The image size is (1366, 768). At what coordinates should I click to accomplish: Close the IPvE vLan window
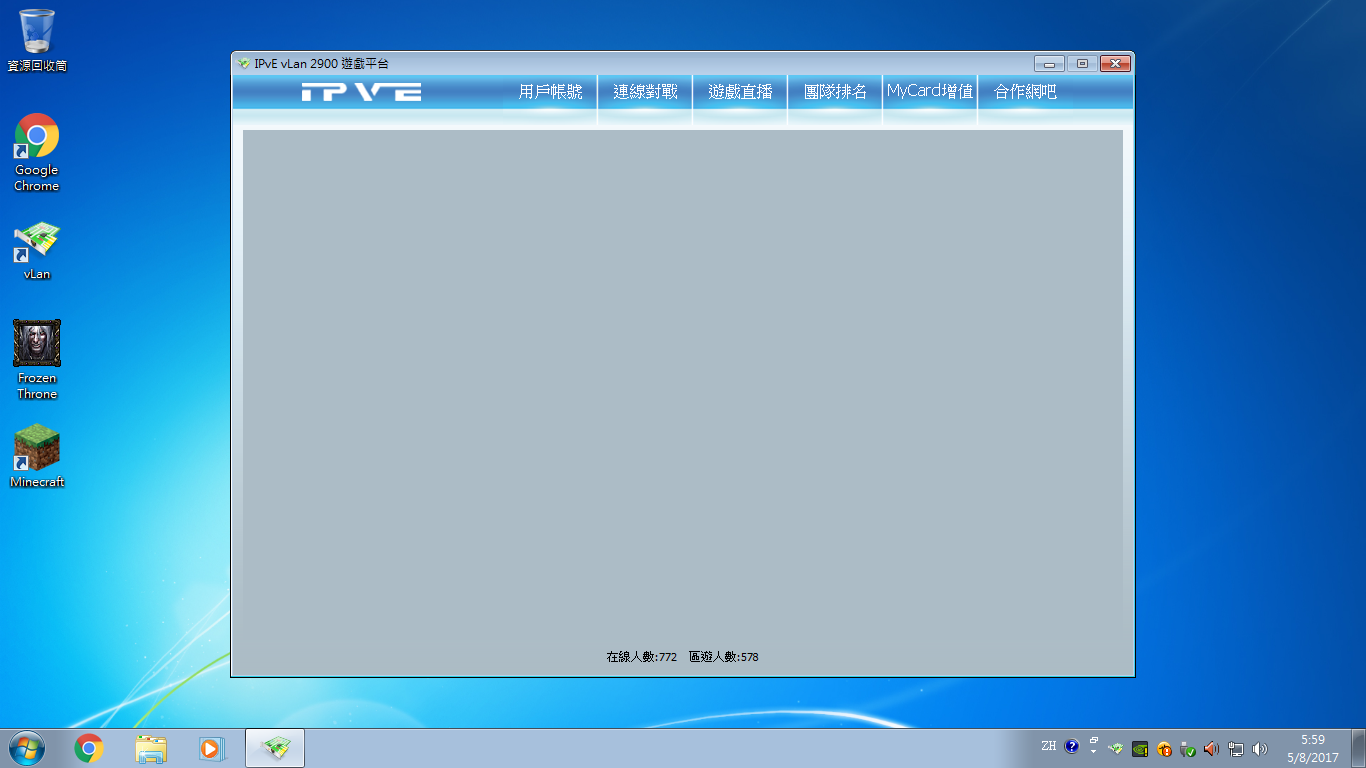coord(1115,64)
